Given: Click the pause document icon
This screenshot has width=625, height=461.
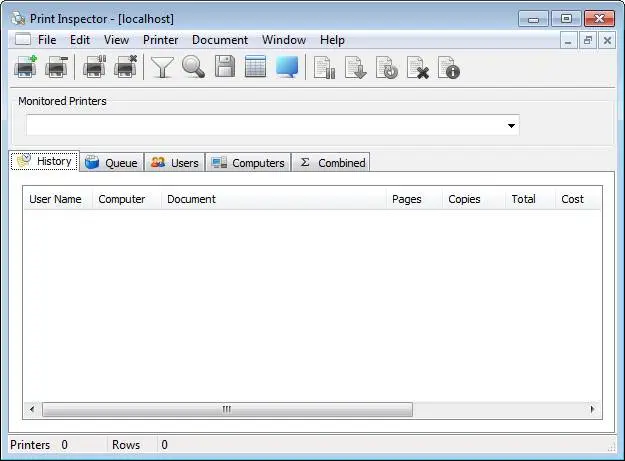Looking at the screenshot, I should tap(324, 67).
